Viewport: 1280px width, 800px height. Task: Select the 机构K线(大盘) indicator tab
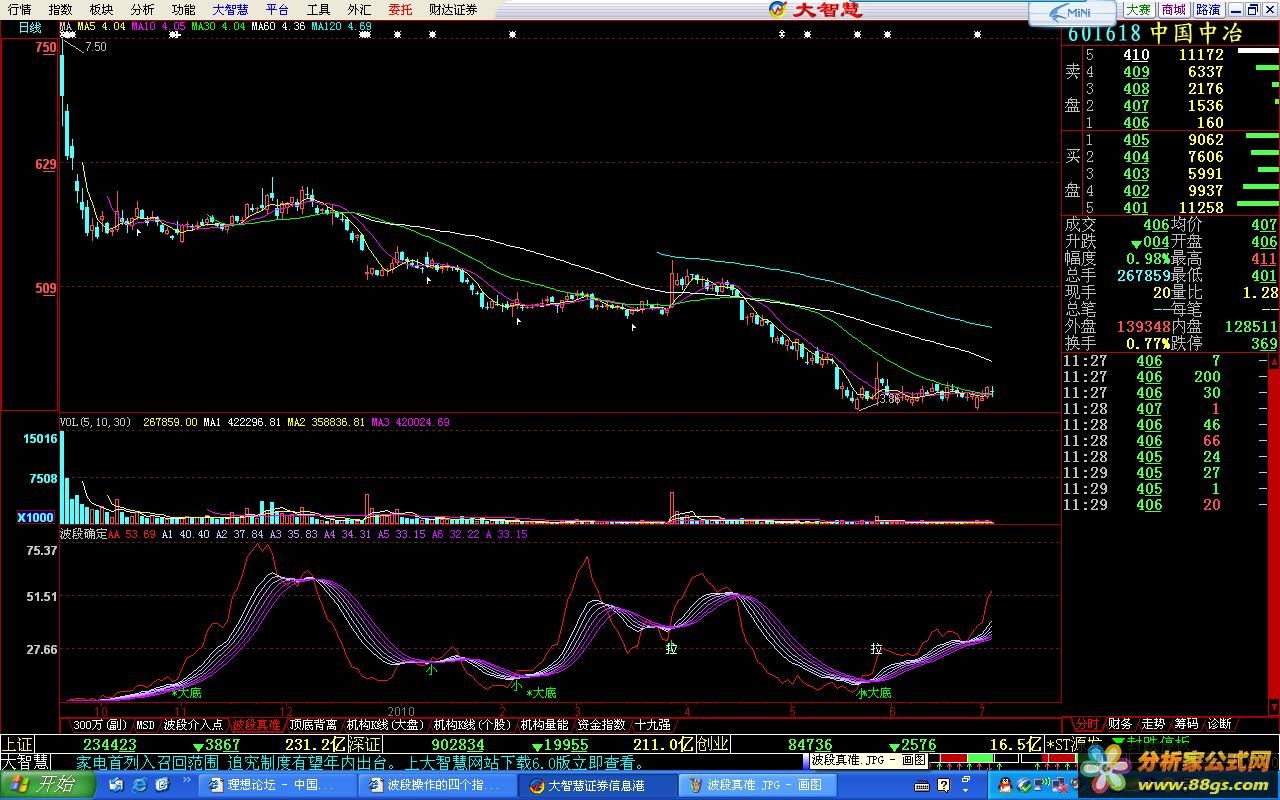click(386, 724)
